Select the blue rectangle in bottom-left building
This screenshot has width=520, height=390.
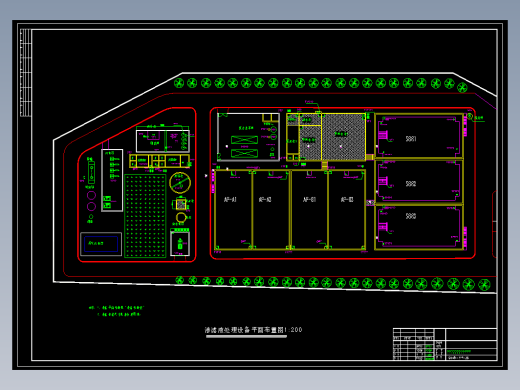(101, 244)
